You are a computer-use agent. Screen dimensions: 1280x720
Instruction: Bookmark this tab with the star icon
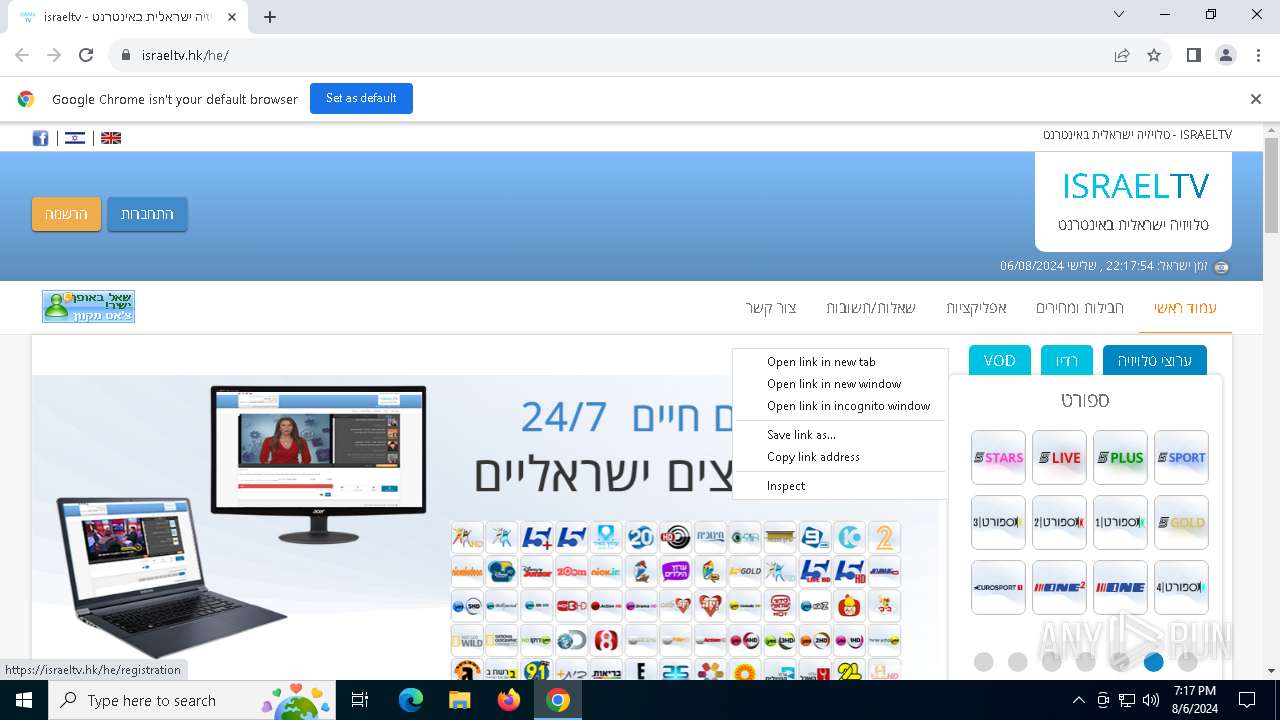(1154, 55)
